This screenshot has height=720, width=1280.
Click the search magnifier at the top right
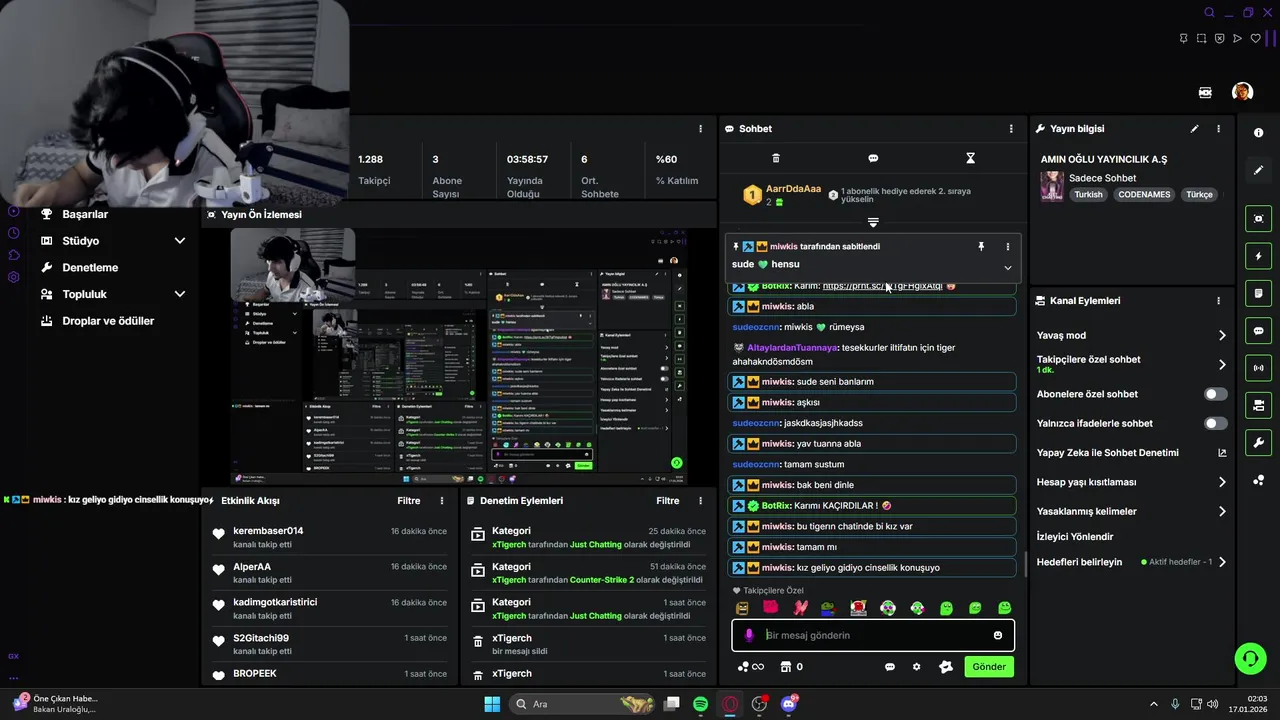[x=1209, y=13]
